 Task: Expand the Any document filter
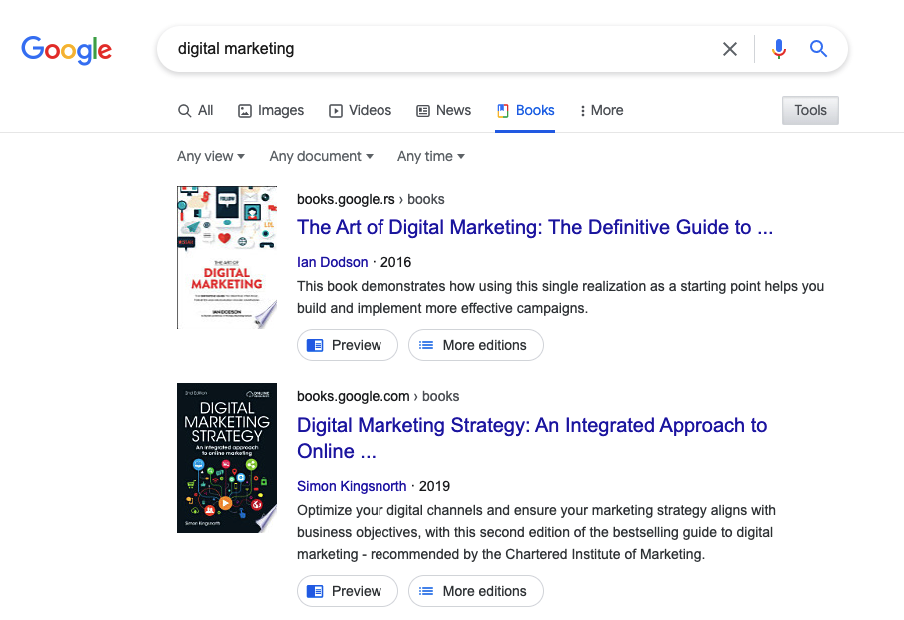[321, 156]
